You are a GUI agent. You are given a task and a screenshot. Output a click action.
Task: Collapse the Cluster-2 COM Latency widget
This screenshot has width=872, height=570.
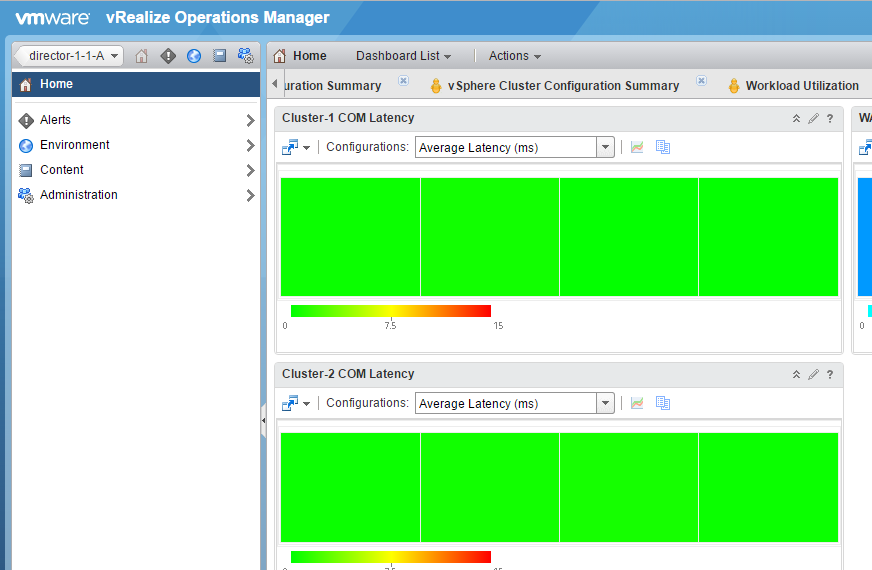pos(796,374)
